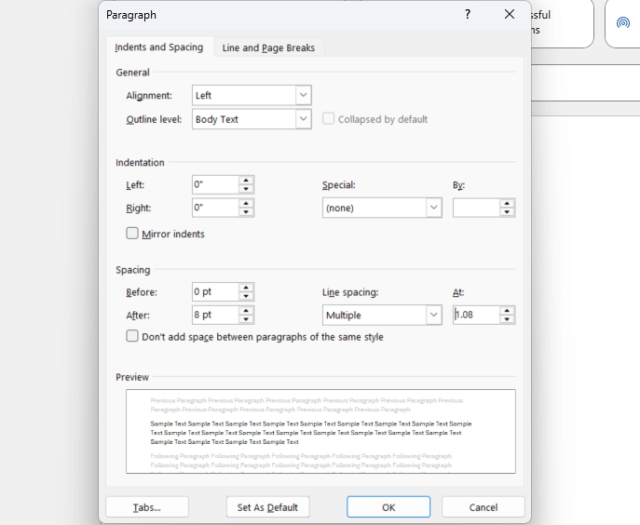Switch to Indents and Spacing tab
The image size is (640, 525).
(x=159, y=47)
